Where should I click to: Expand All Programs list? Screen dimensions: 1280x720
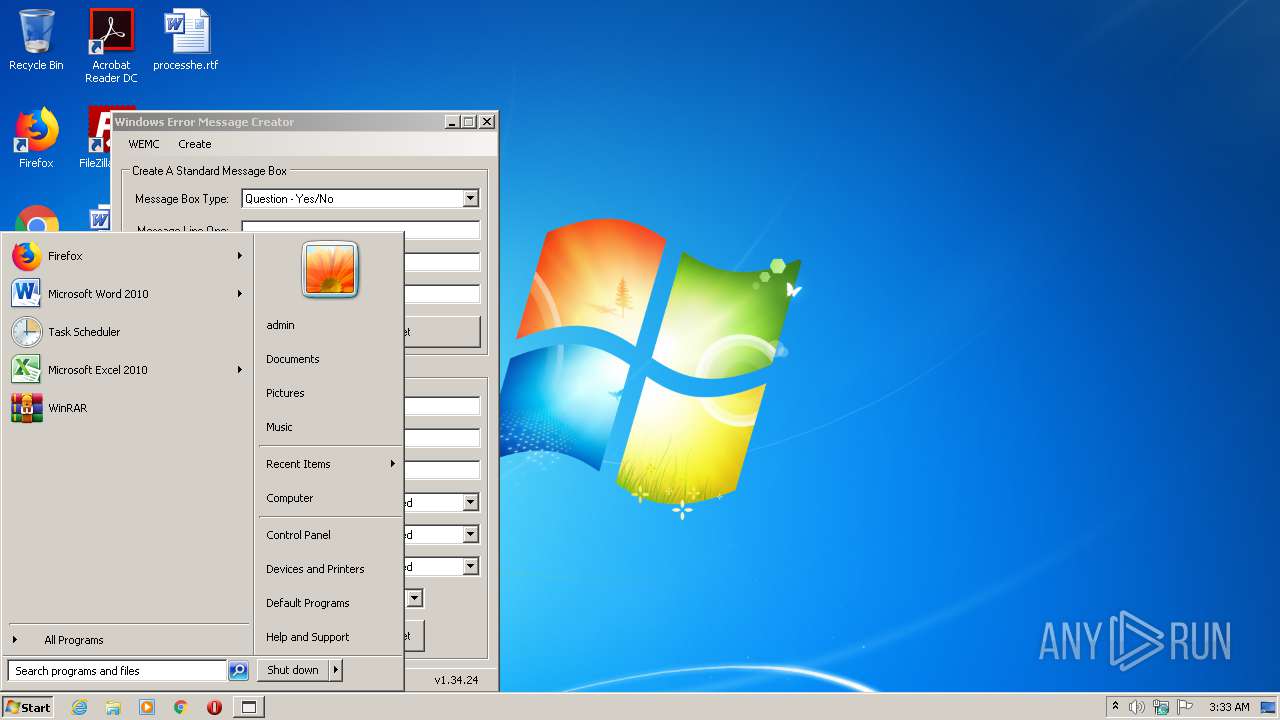click(x=128, y=640)
